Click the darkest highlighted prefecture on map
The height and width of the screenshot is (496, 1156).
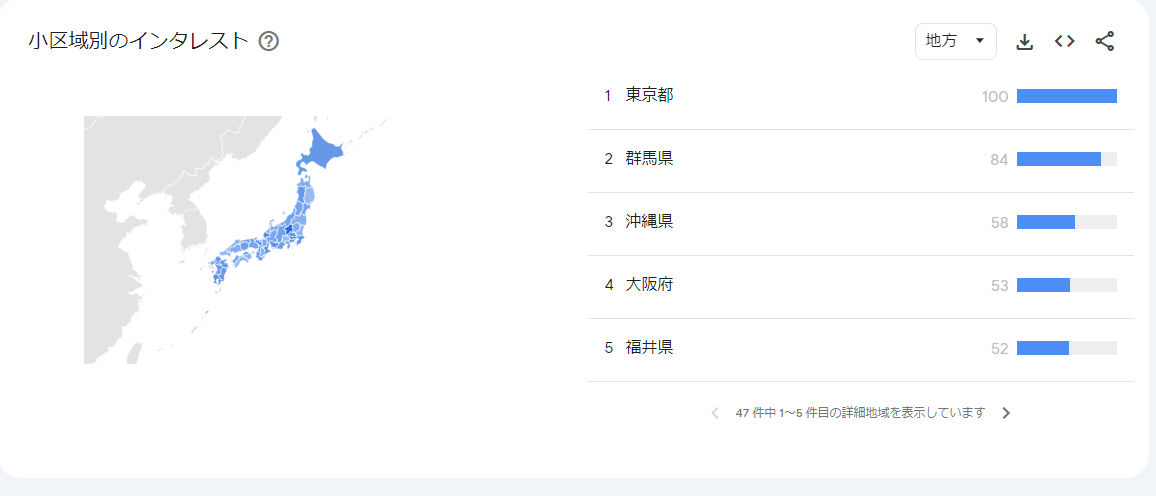tap(288, 230)
